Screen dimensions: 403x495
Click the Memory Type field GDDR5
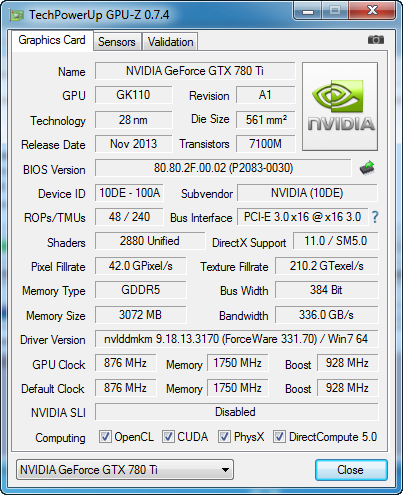pyautogui.click(x=140, y=290)
